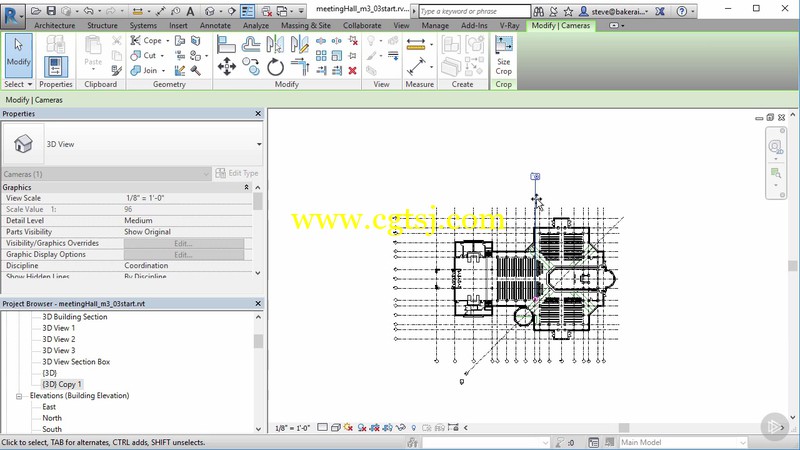Click the star Favorites icon in title bar
800x450 pixels.
[x=568, y=11]
